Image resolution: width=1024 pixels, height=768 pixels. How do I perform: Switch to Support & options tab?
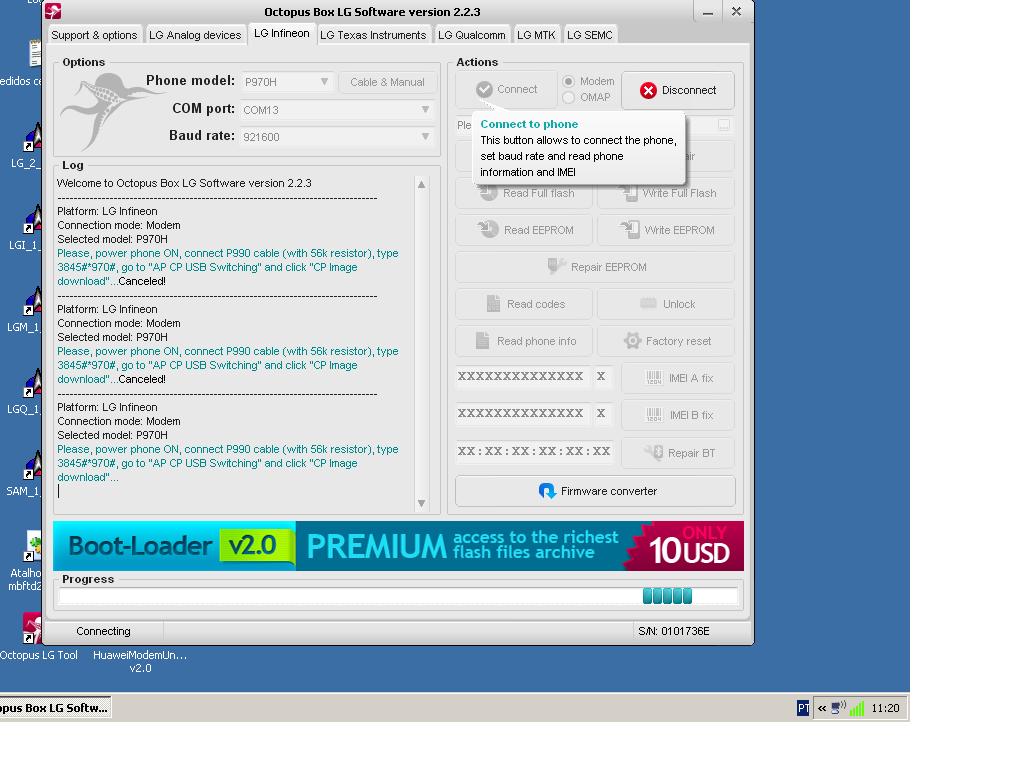coord(94,35)
